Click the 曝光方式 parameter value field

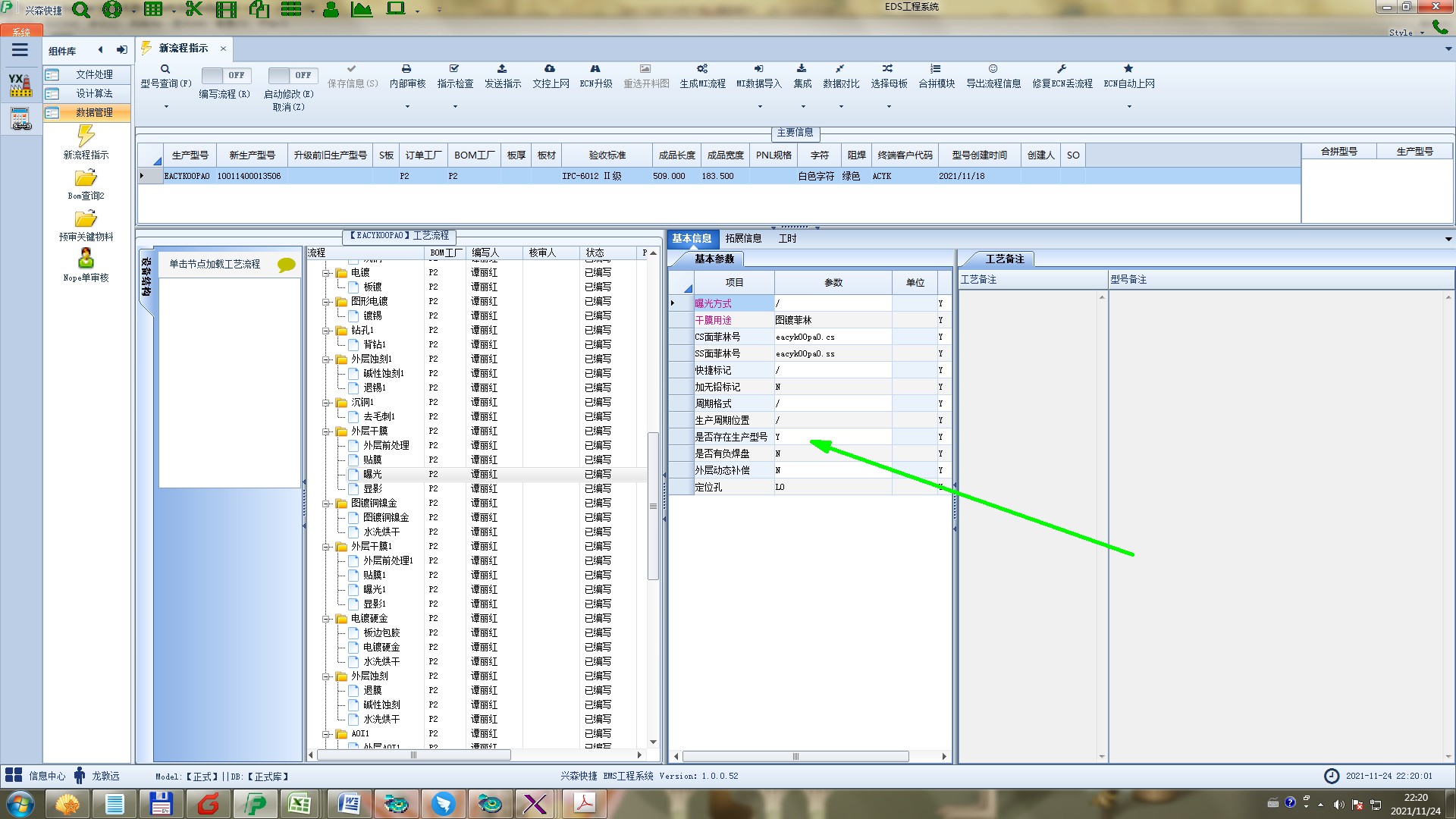coord(832,303)
